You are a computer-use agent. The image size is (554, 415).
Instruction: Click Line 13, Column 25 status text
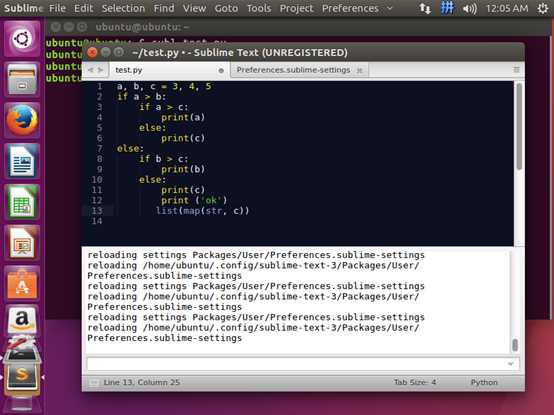(142, 383)
